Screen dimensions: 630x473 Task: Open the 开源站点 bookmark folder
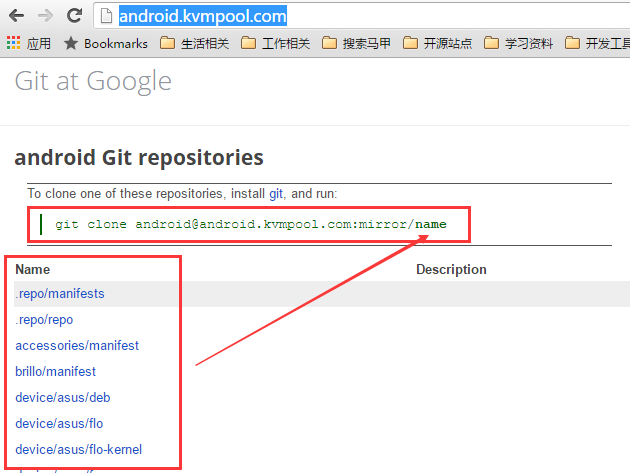pos(438,43)
